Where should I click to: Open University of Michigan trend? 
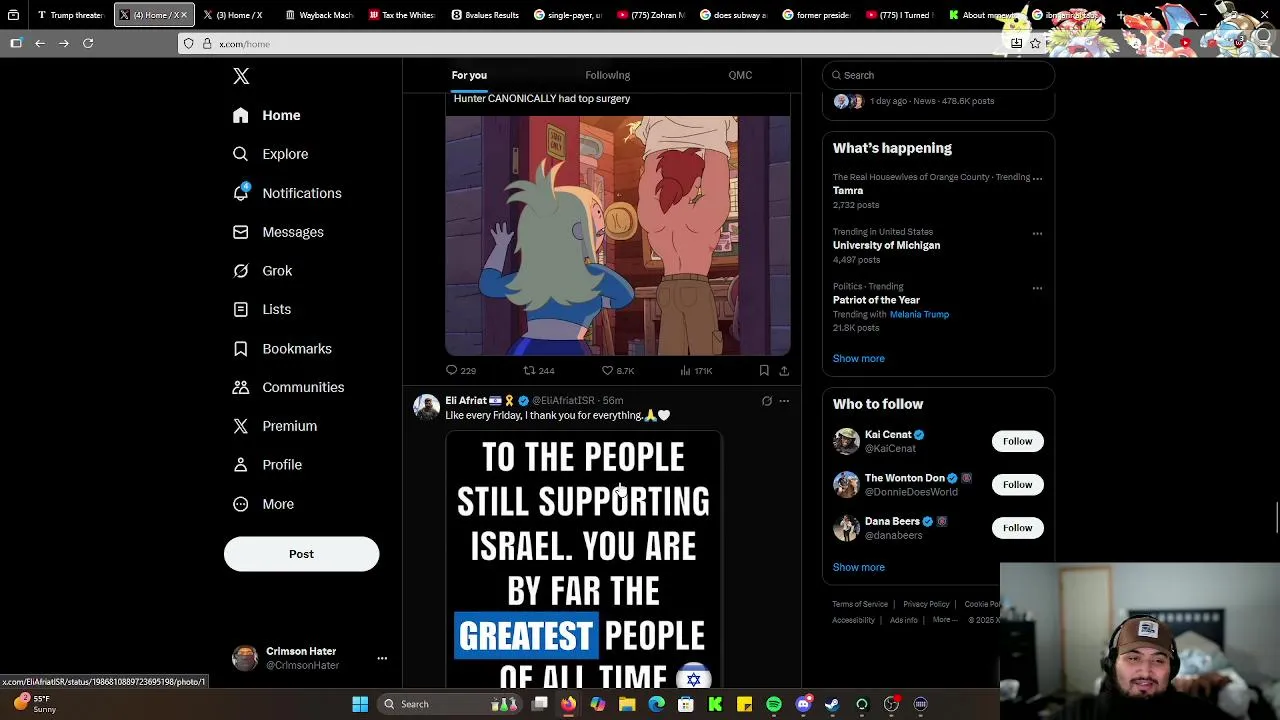(886, 245)
